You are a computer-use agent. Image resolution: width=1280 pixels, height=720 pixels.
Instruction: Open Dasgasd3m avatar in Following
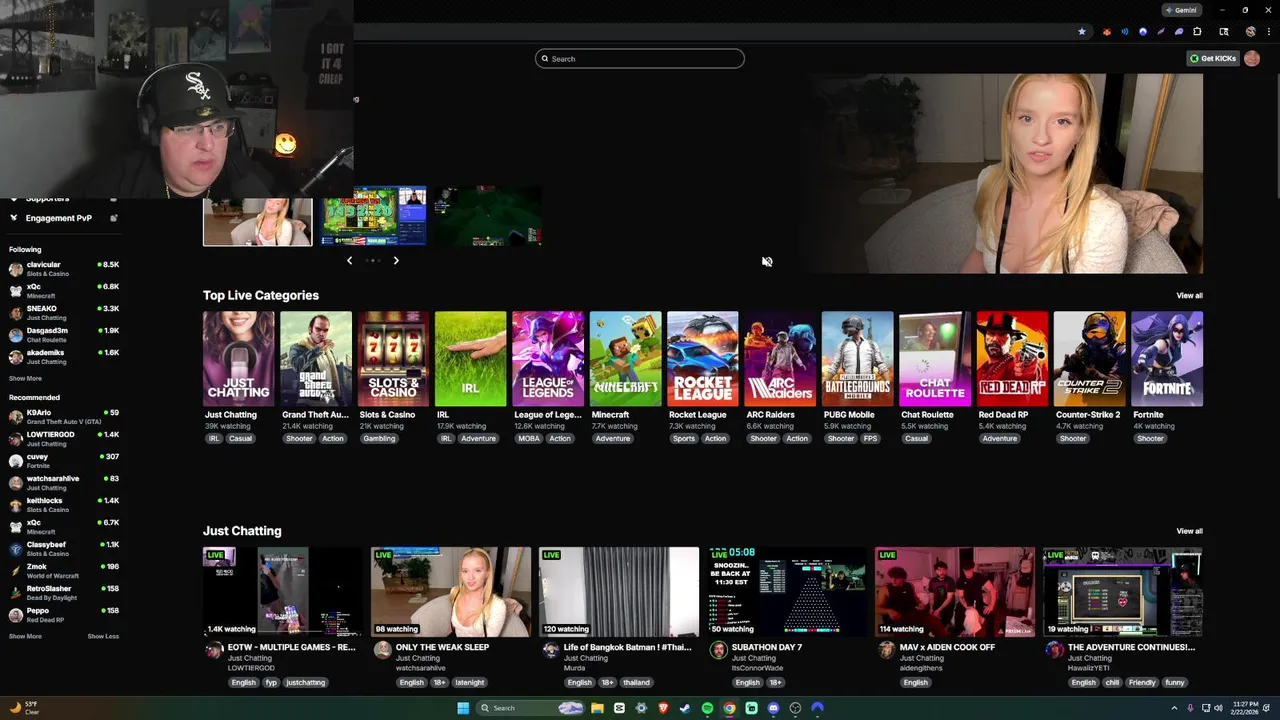pyautogui.click(x=16, y=335)
